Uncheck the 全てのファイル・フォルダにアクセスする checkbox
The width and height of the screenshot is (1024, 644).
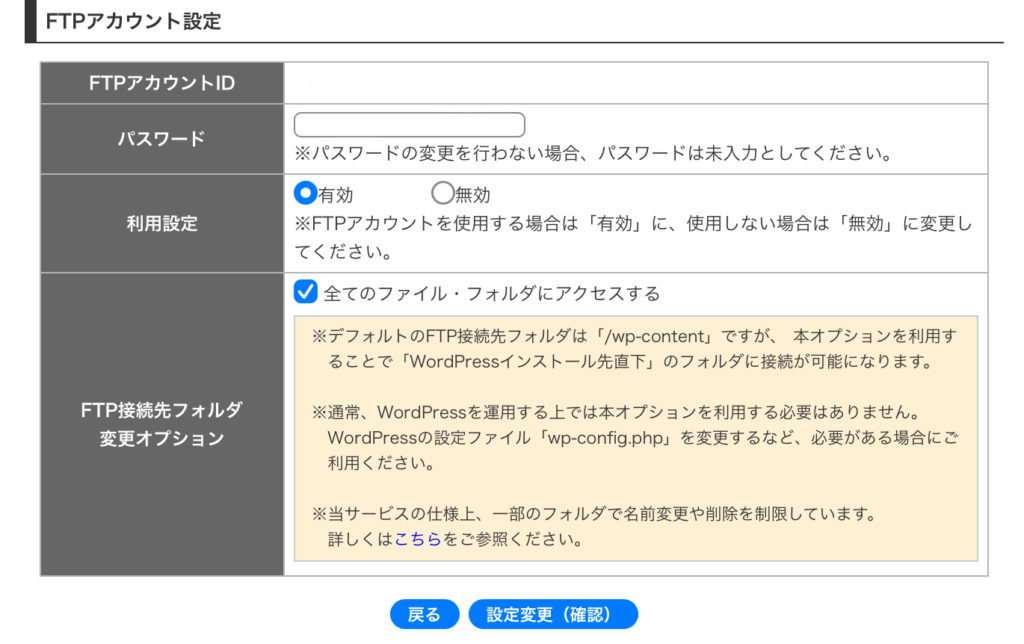coord(306,292)
